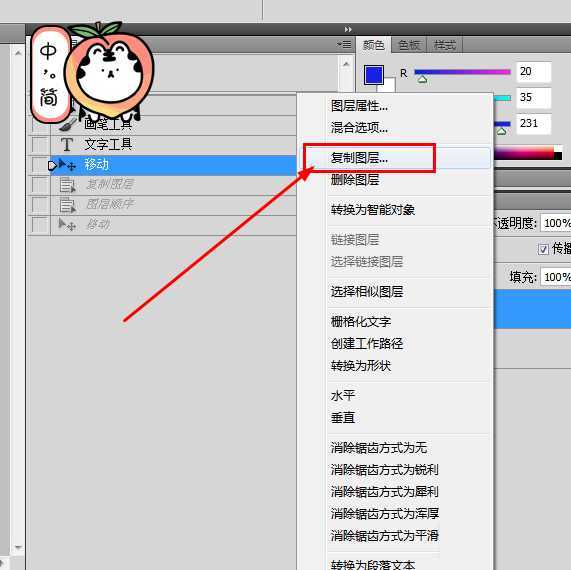Image resolution: width=571 pixels, height=570 pixels.
Task: Click the up arrow of the far-left scrollbar
Action: pyautogui.click(x=18, y=53)
